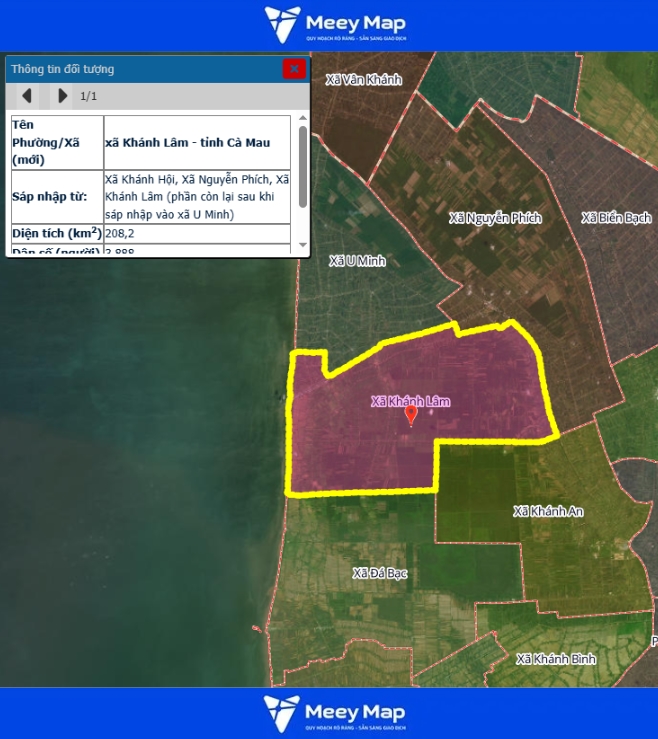The width and height of the screenshot is (658, 739).
Task: Select the Xã U Minh commune label
Action: [x=357, y=261]
